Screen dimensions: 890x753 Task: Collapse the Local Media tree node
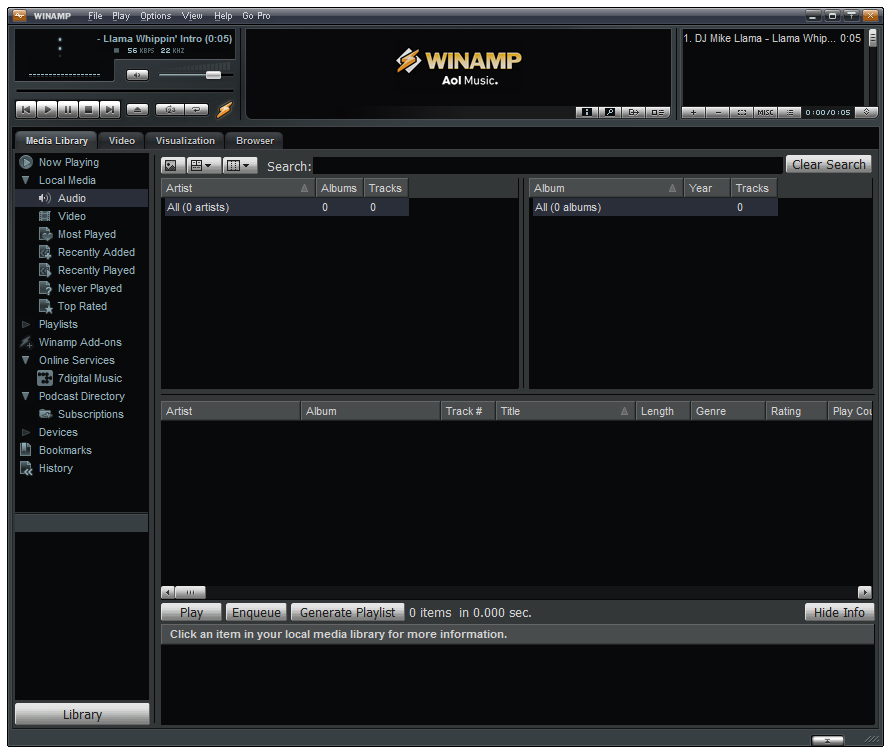tap(26, 180)
